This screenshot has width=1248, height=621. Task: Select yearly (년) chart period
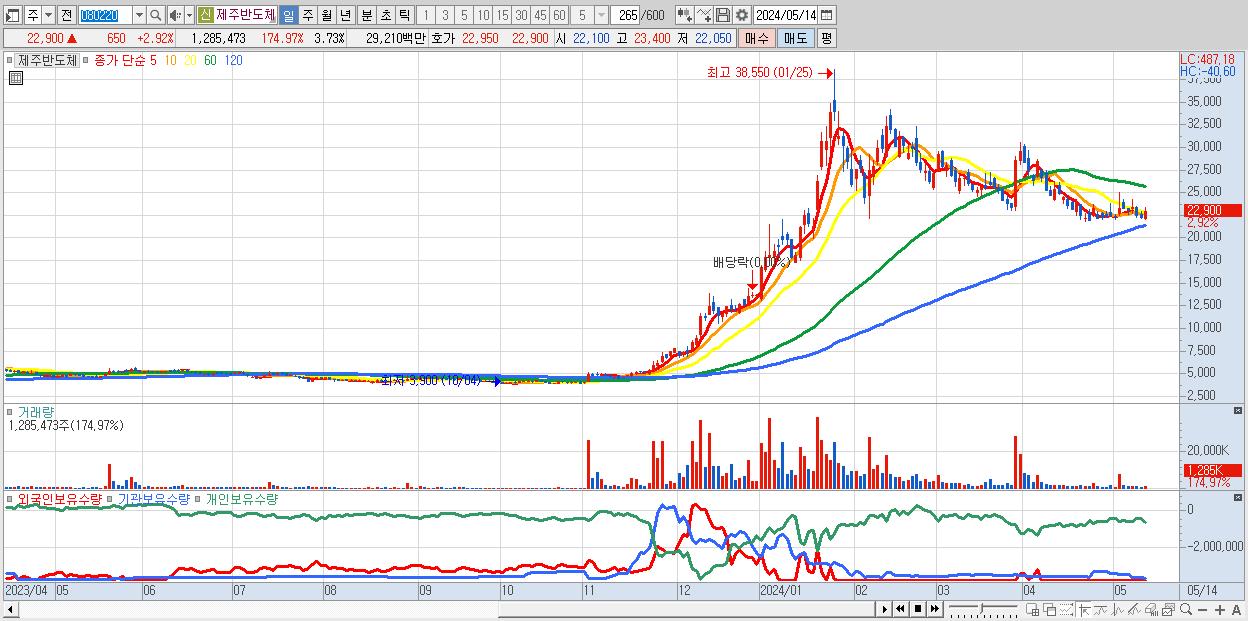345,16
